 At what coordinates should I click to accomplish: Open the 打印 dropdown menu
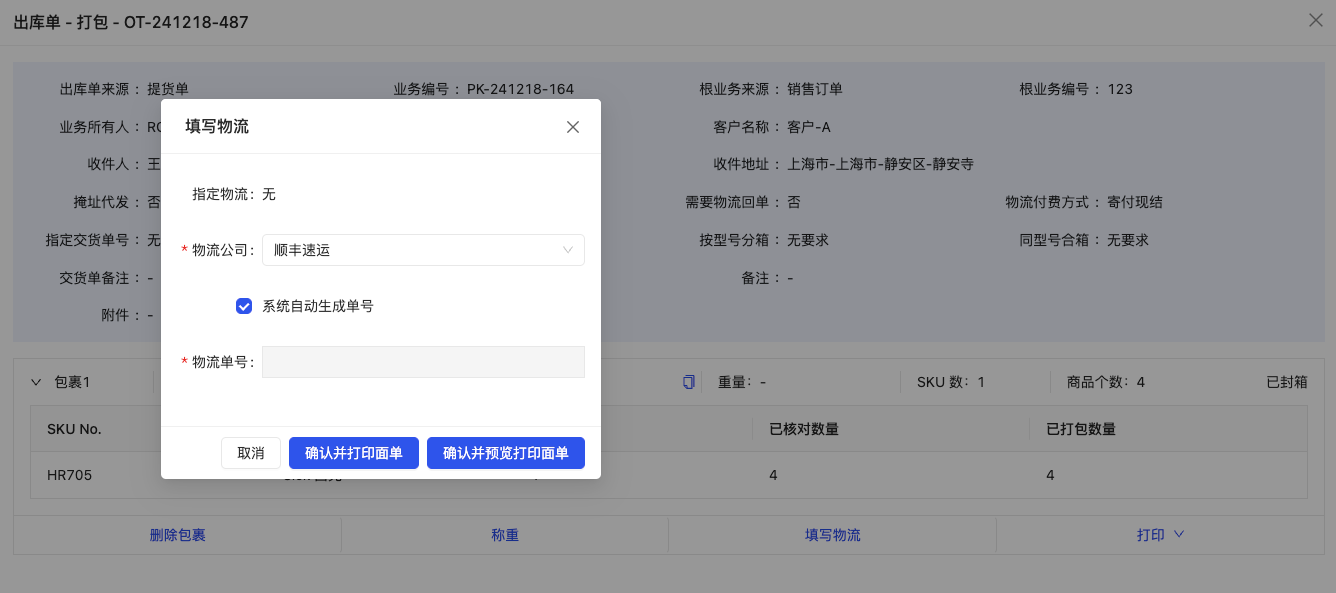(1160, 534)
